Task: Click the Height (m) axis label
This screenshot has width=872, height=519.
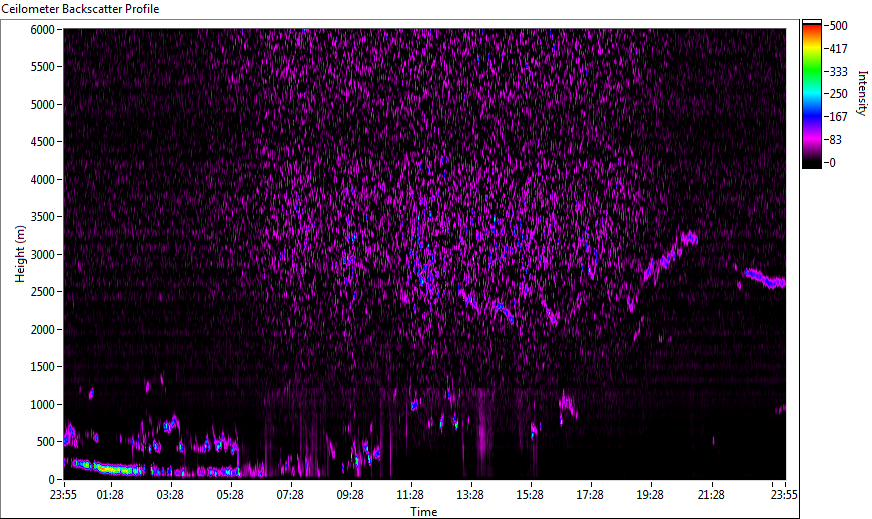Action: [x=20, y=254]
